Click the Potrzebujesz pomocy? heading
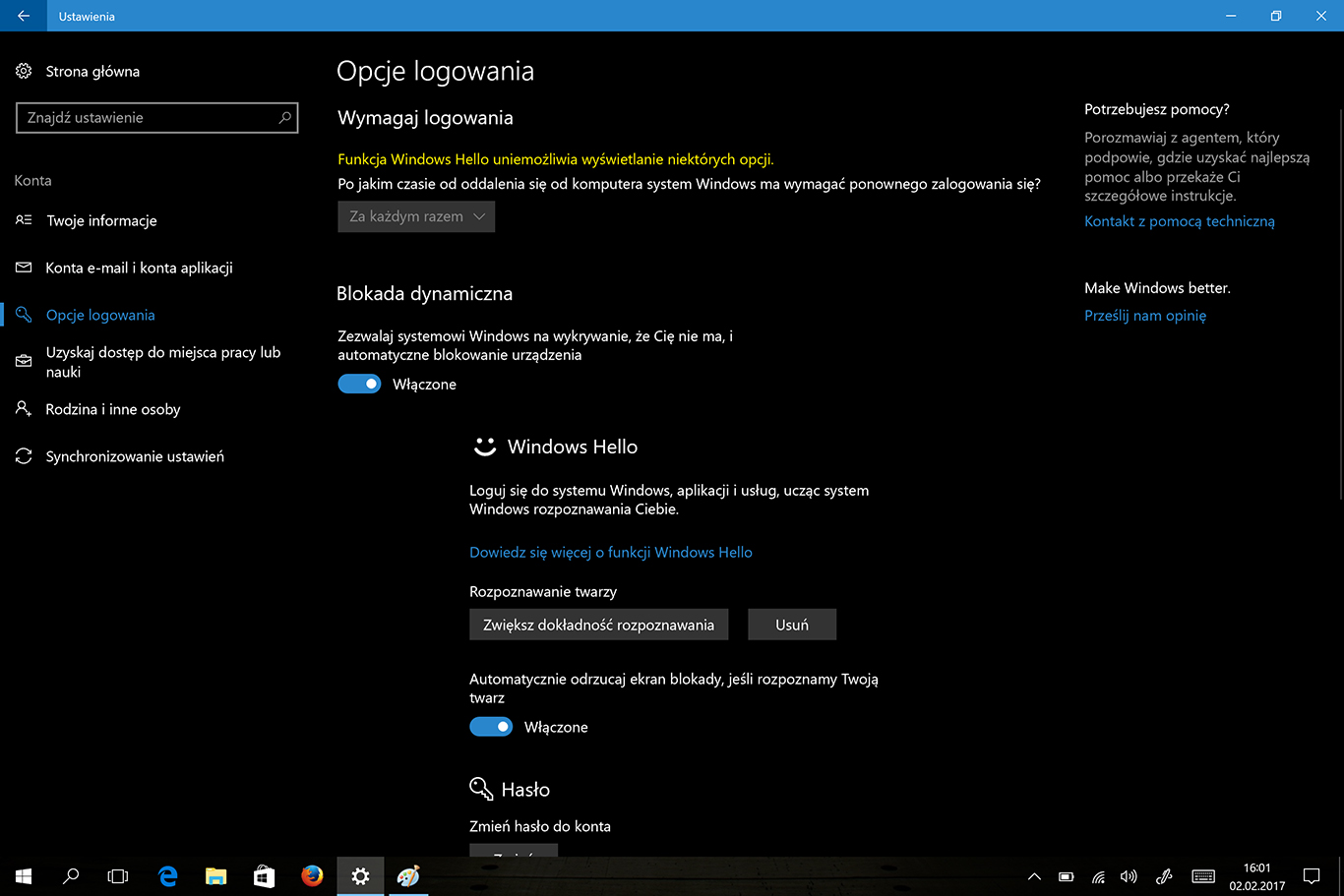 click(1157, 109)
